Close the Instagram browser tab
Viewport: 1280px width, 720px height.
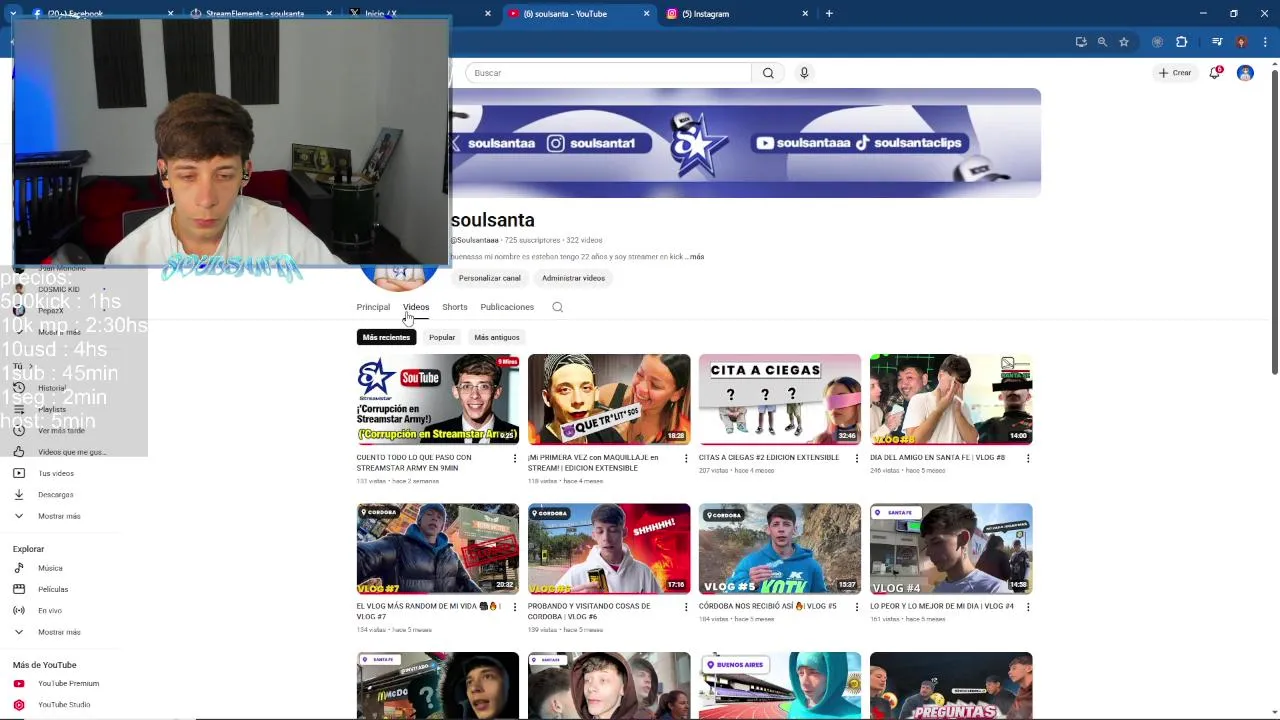805,14
